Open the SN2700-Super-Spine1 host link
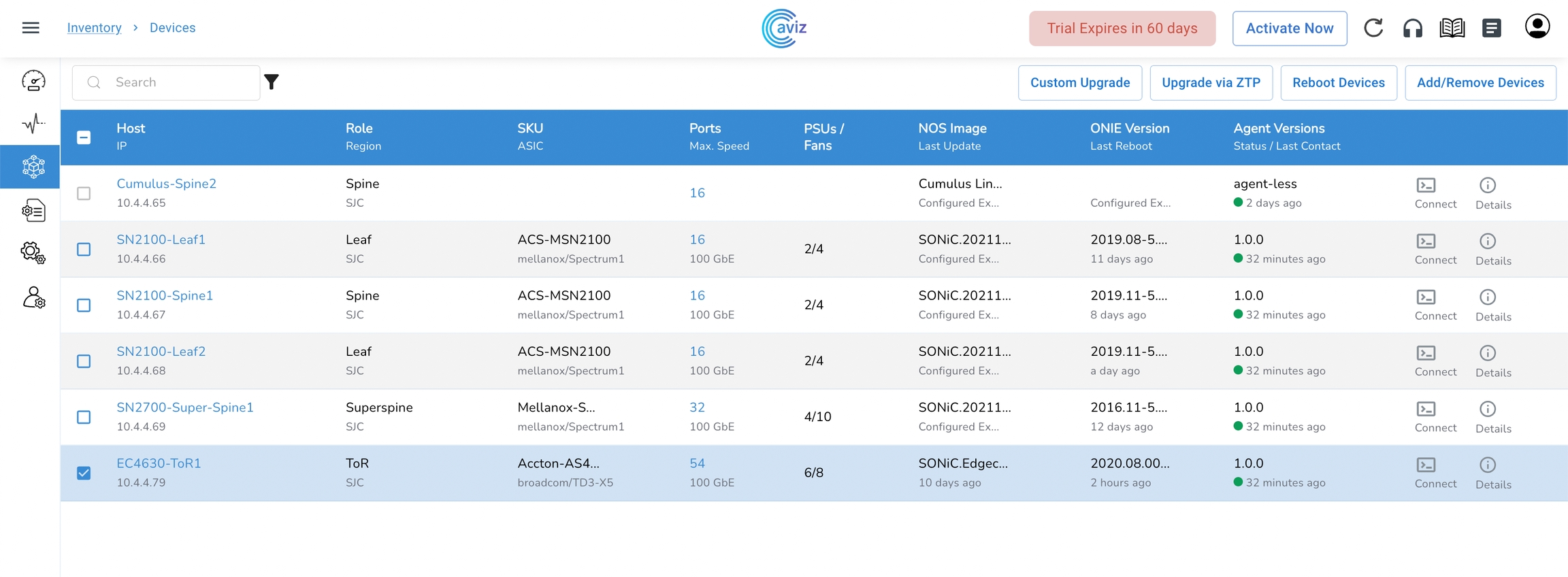Image resolution: width=1568 pixels, height=577 pixels. point(184,408)
